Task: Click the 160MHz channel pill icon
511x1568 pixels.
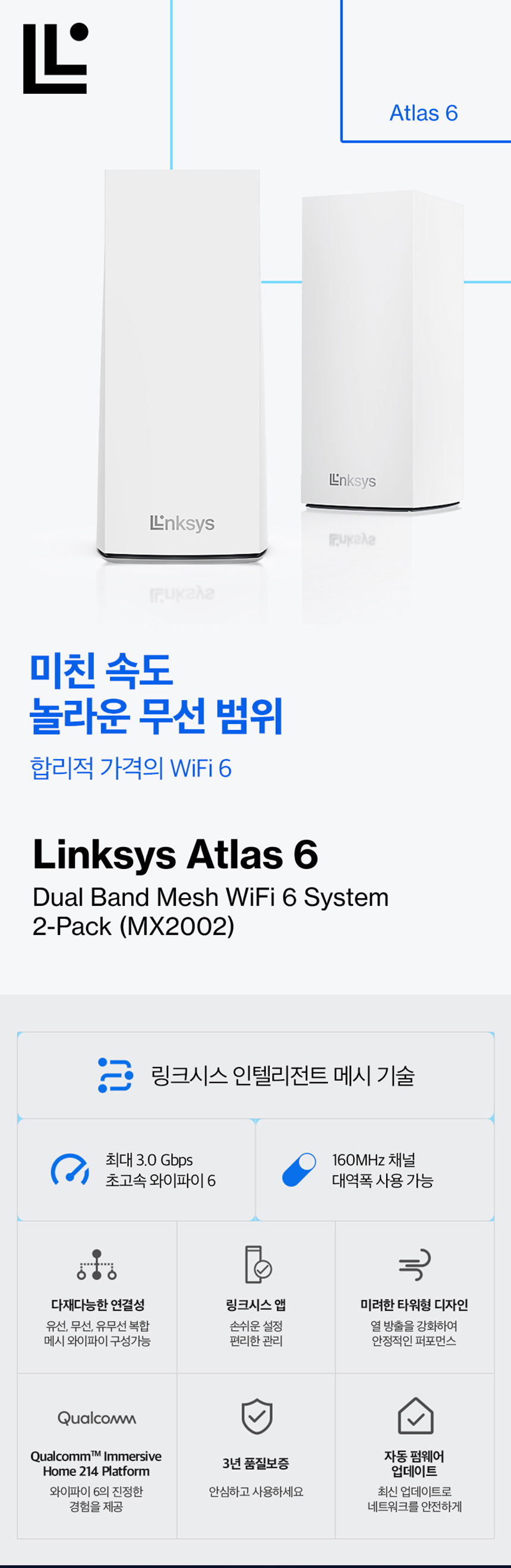Action: pyautogui.click(x=299, y=1169)
